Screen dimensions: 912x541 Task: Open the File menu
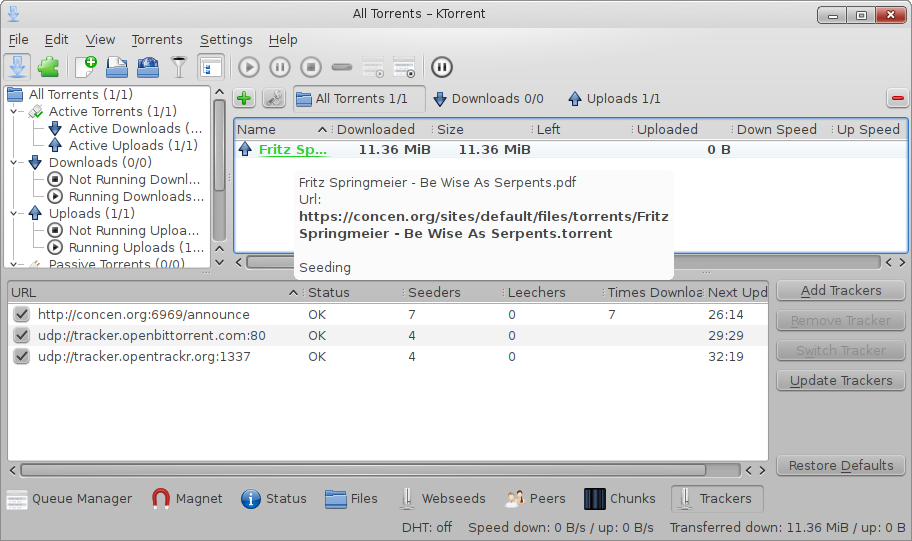pos(19,40)
